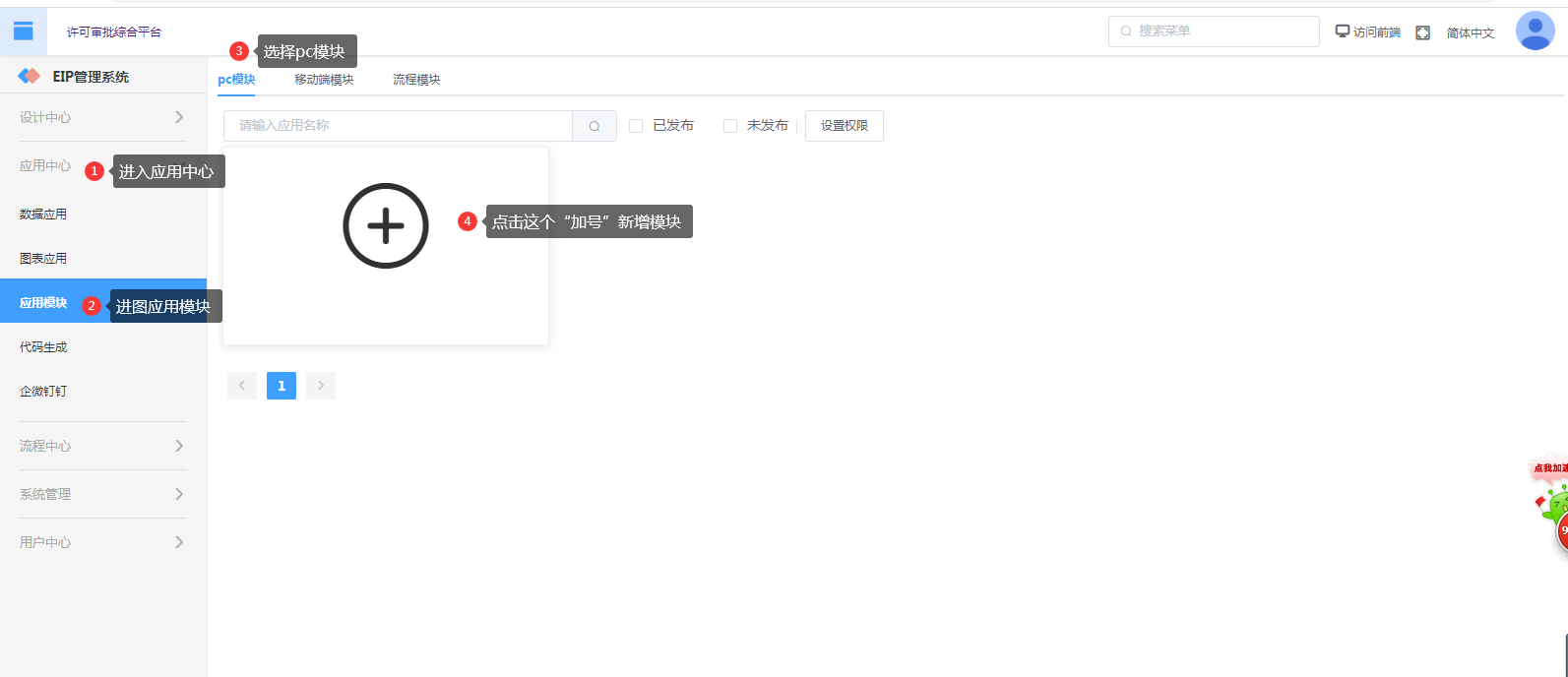Click the 访问前端 link text

click(1376, 32)
